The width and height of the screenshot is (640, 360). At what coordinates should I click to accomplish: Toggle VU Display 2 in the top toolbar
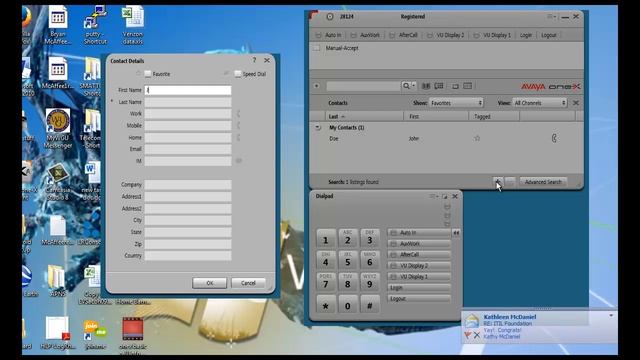(x=445, y=35)
